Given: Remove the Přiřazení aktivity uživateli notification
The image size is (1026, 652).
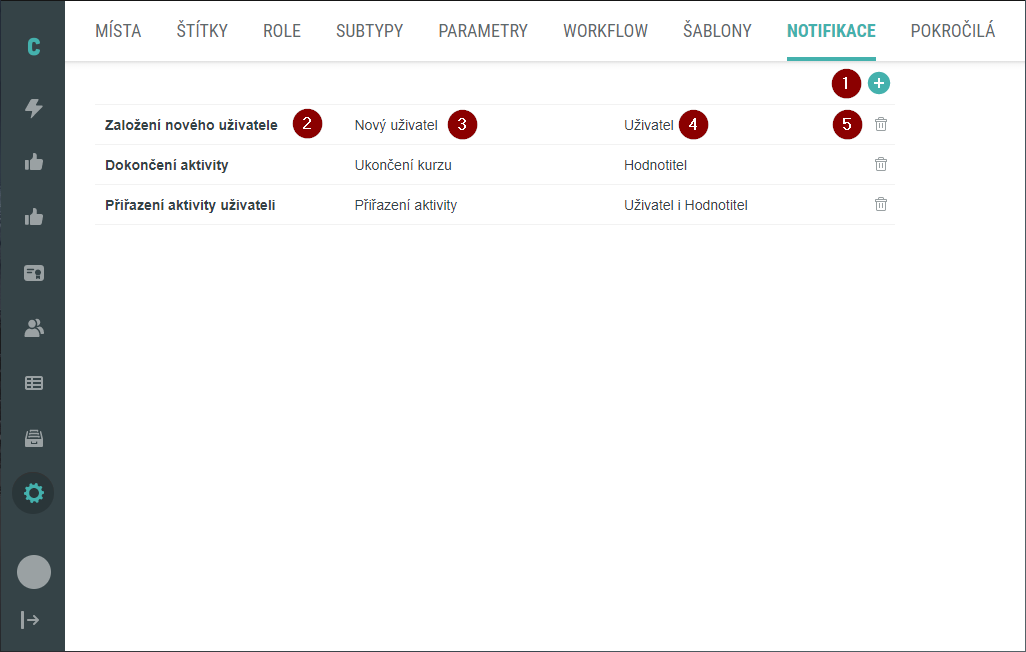Looking at the screenshot, I should [x=881, y=204].
